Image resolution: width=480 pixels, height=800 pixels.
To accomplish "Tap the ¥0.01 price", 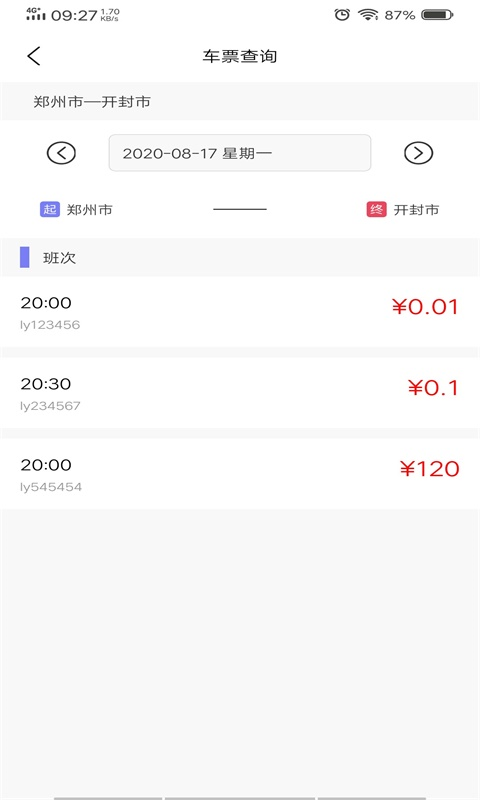I will 425,307.
